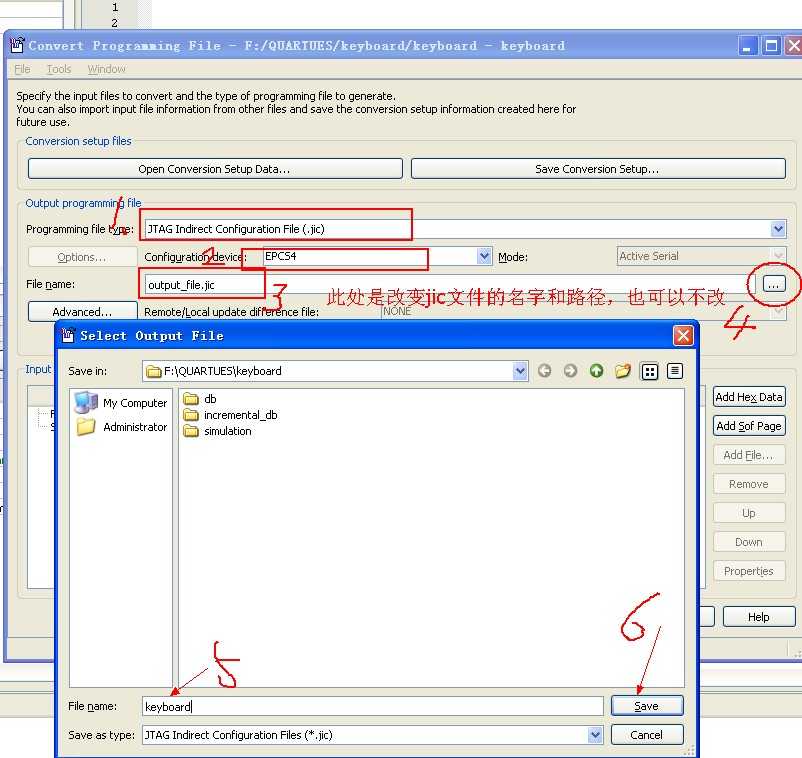Create a new folder in the save dialog
Viewport: 802px width, 758px height.
[x=622, y=371]
